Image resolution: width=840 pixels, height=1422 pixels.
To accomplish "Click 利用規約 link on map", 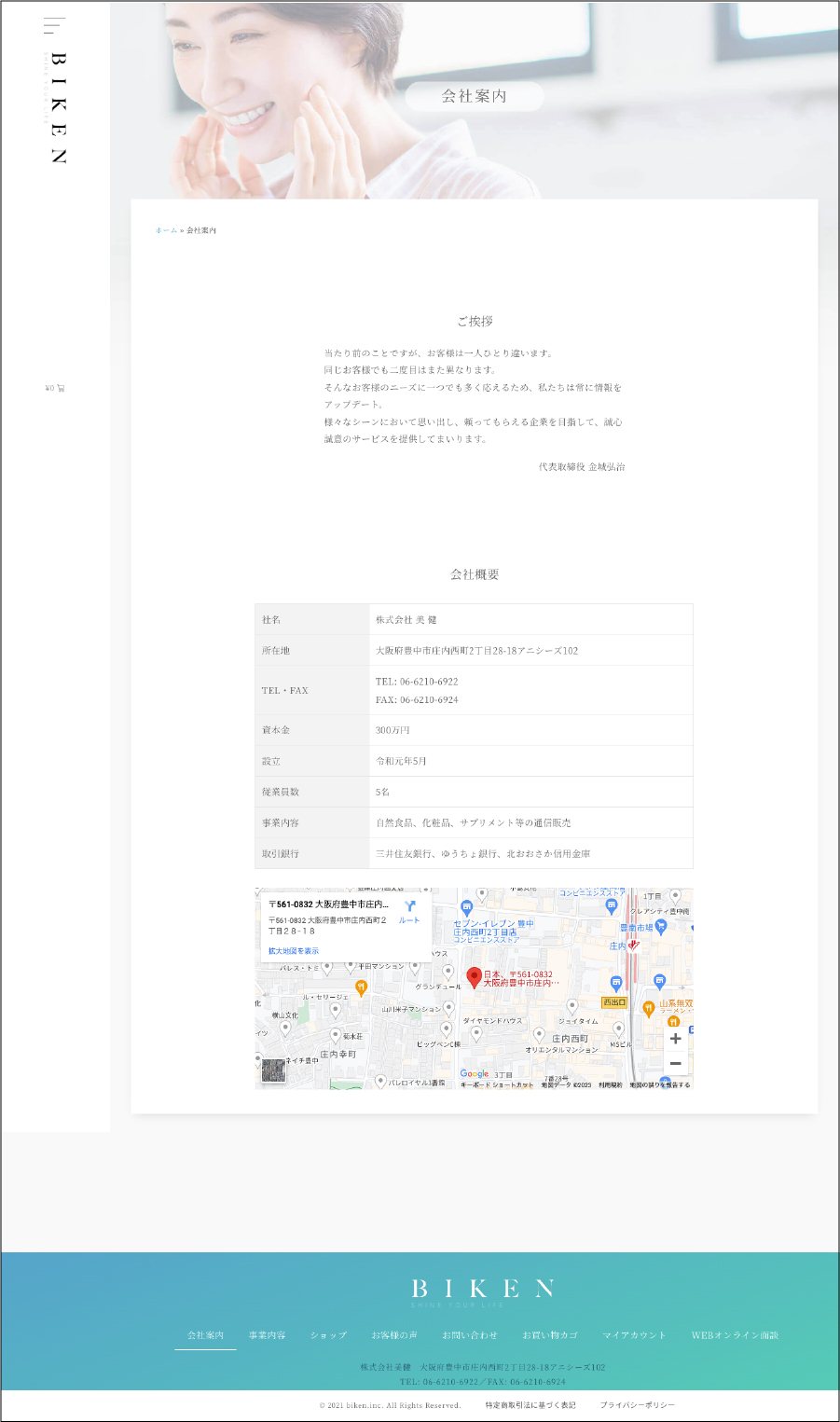I will click(x=611, y=1085).
